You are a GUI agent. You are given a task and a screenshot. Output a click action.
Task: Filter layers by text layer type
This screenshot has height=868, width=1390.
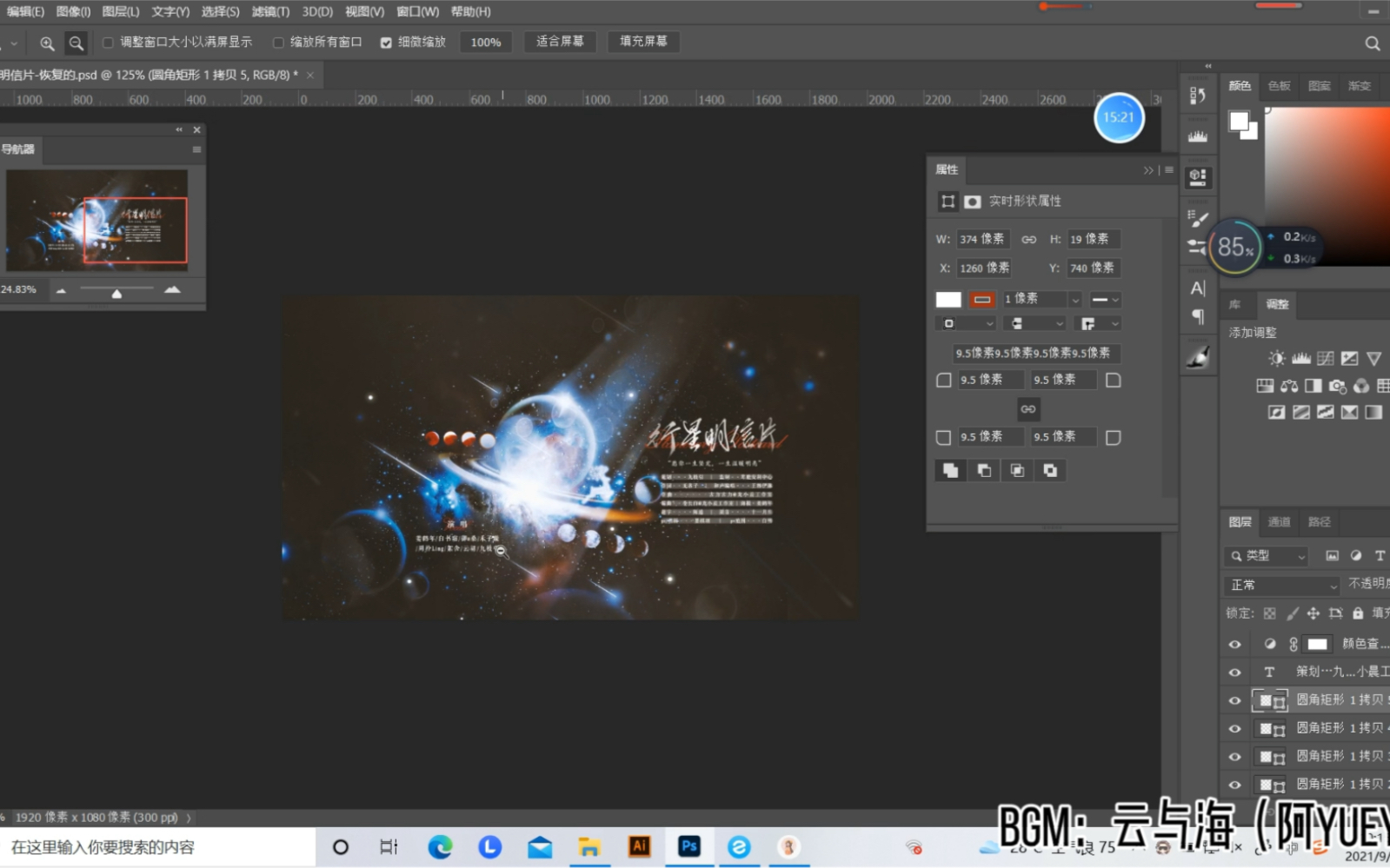tap(1380, 556)
